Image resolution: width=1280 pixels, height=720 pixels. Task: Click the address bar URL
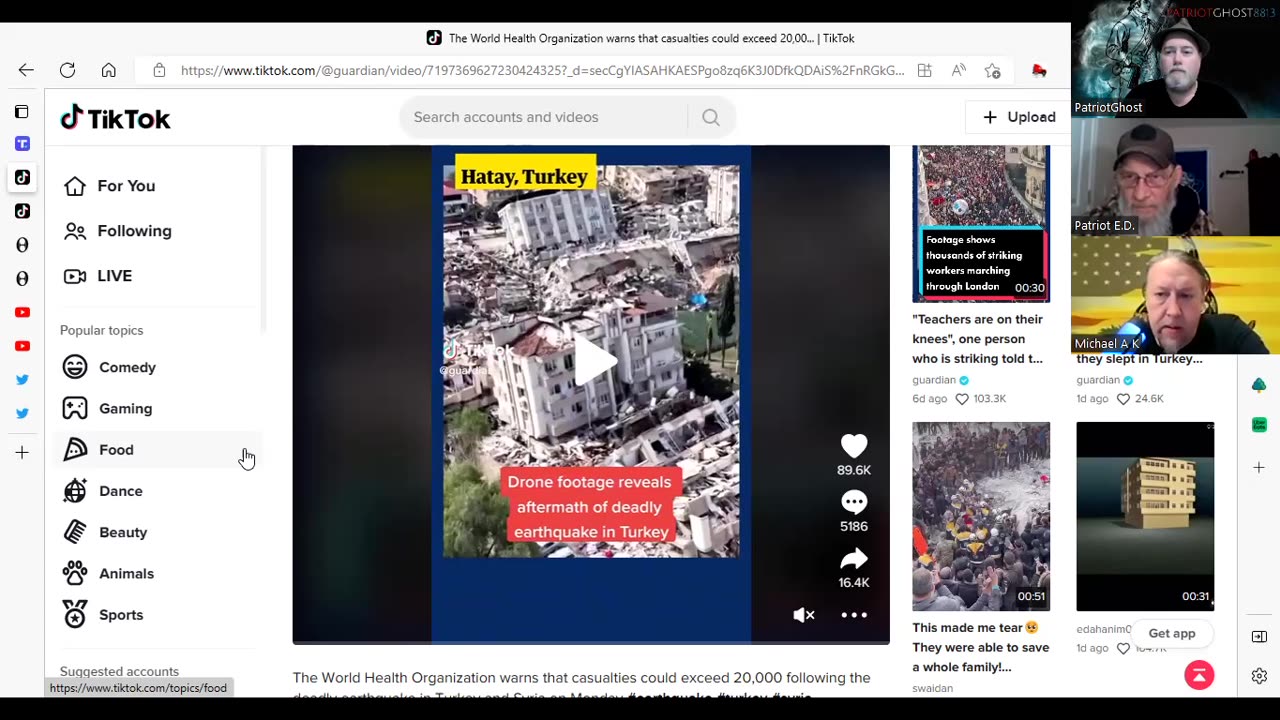click(x=542, y=70)
